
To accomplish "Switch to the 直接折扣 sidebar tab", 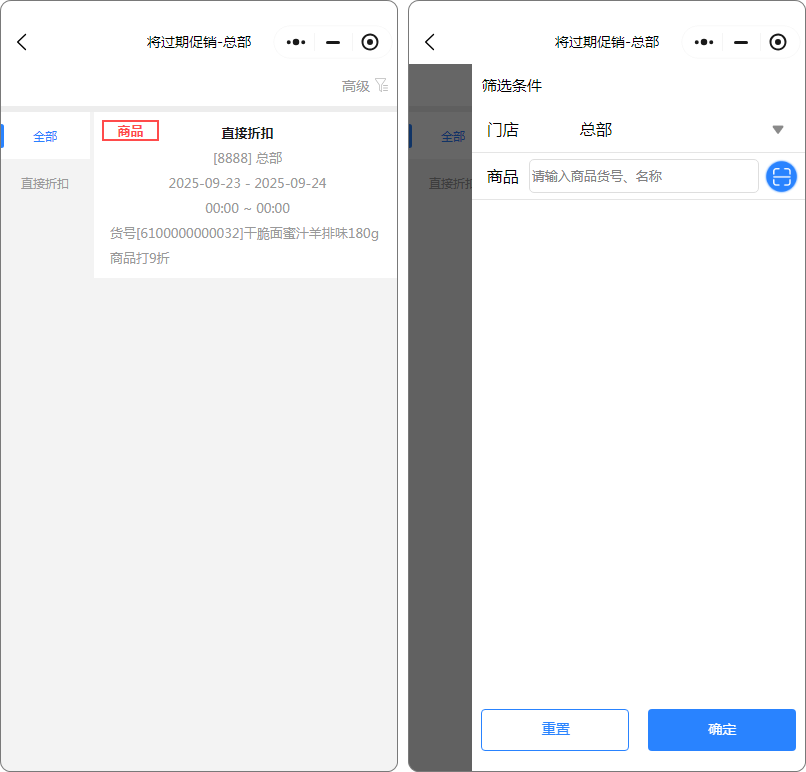I will (x=45, y=183).
